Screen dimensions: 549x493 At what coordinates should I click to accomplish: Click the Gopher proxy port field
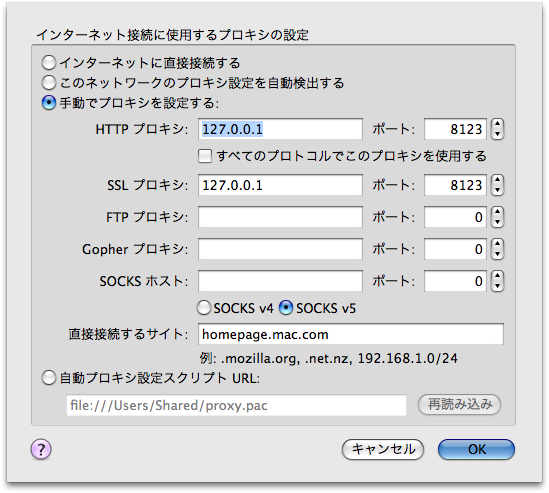(455, 249)
